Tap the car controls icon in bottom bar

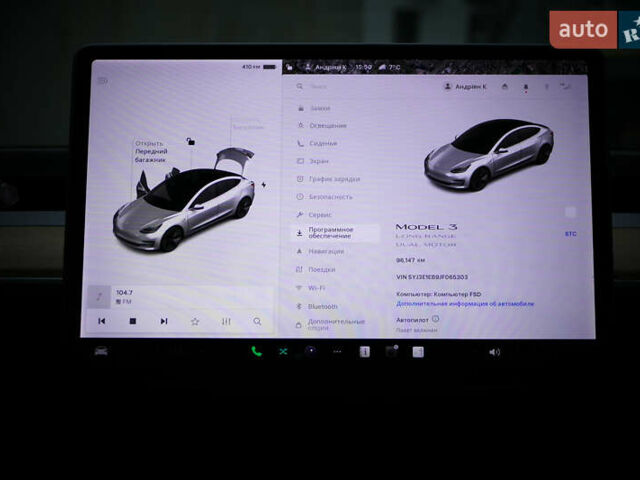pos(101,351)
